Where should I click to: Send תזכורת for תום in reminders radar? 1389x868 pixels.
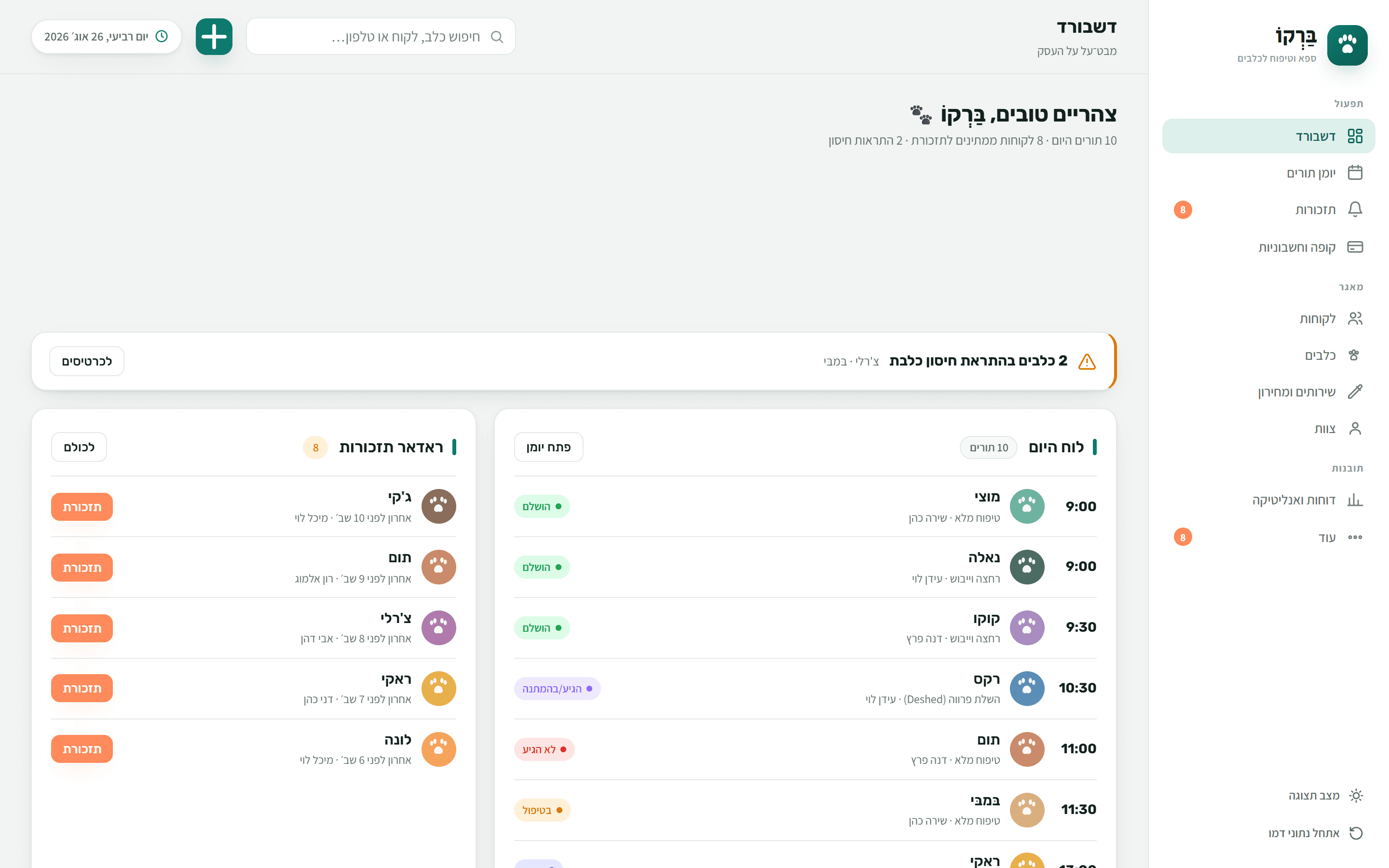pos(82,568)
